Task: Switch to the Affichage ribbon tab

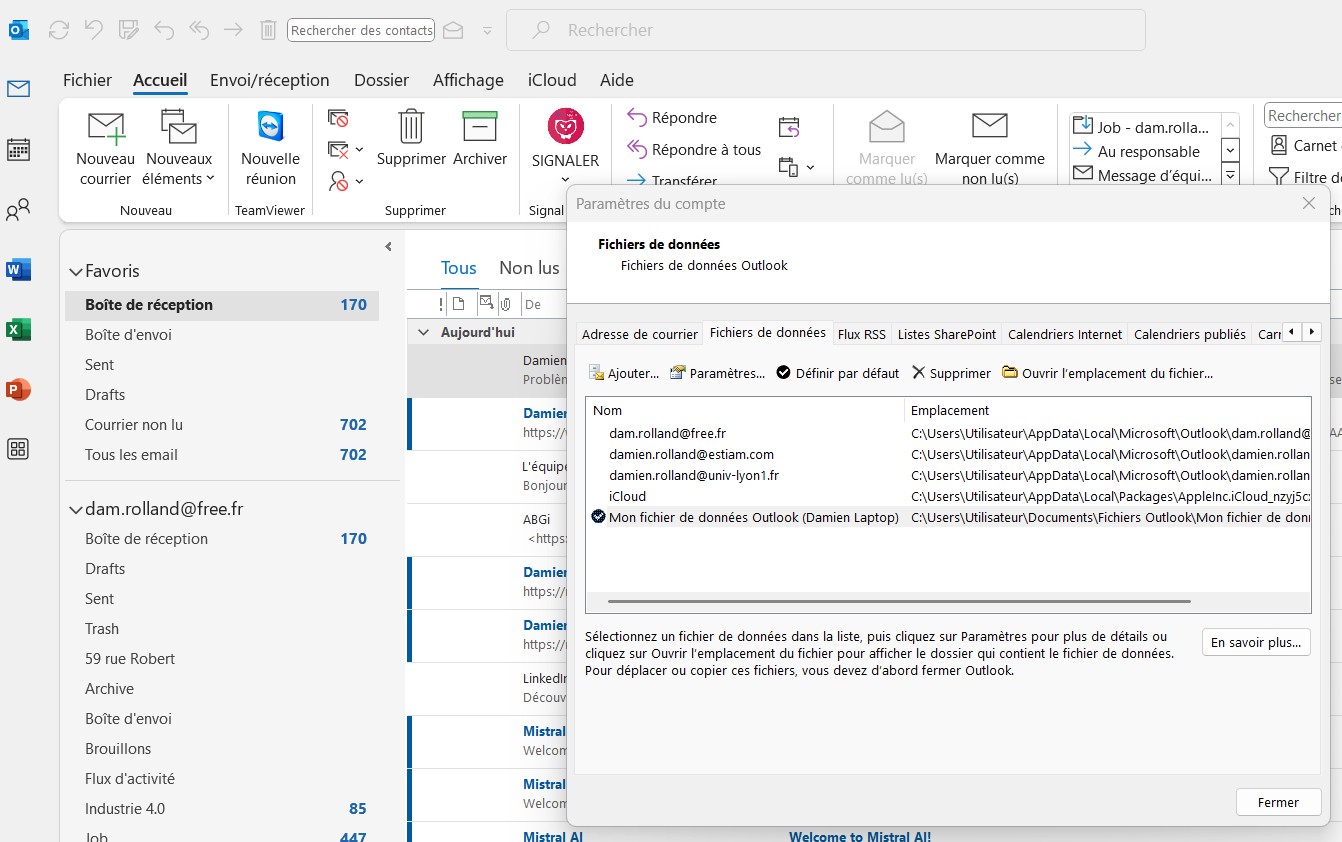Action: 468,80
